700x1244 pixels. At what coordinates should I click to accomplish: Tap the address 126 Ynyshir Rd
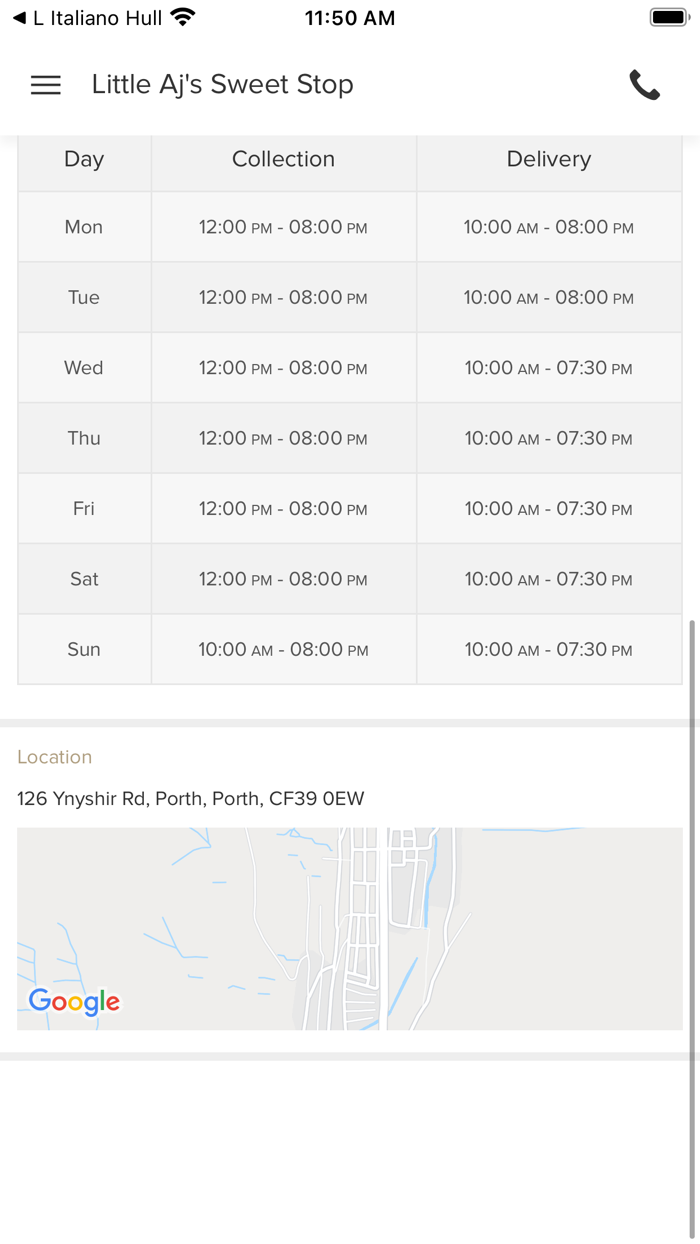pos(191,799)
